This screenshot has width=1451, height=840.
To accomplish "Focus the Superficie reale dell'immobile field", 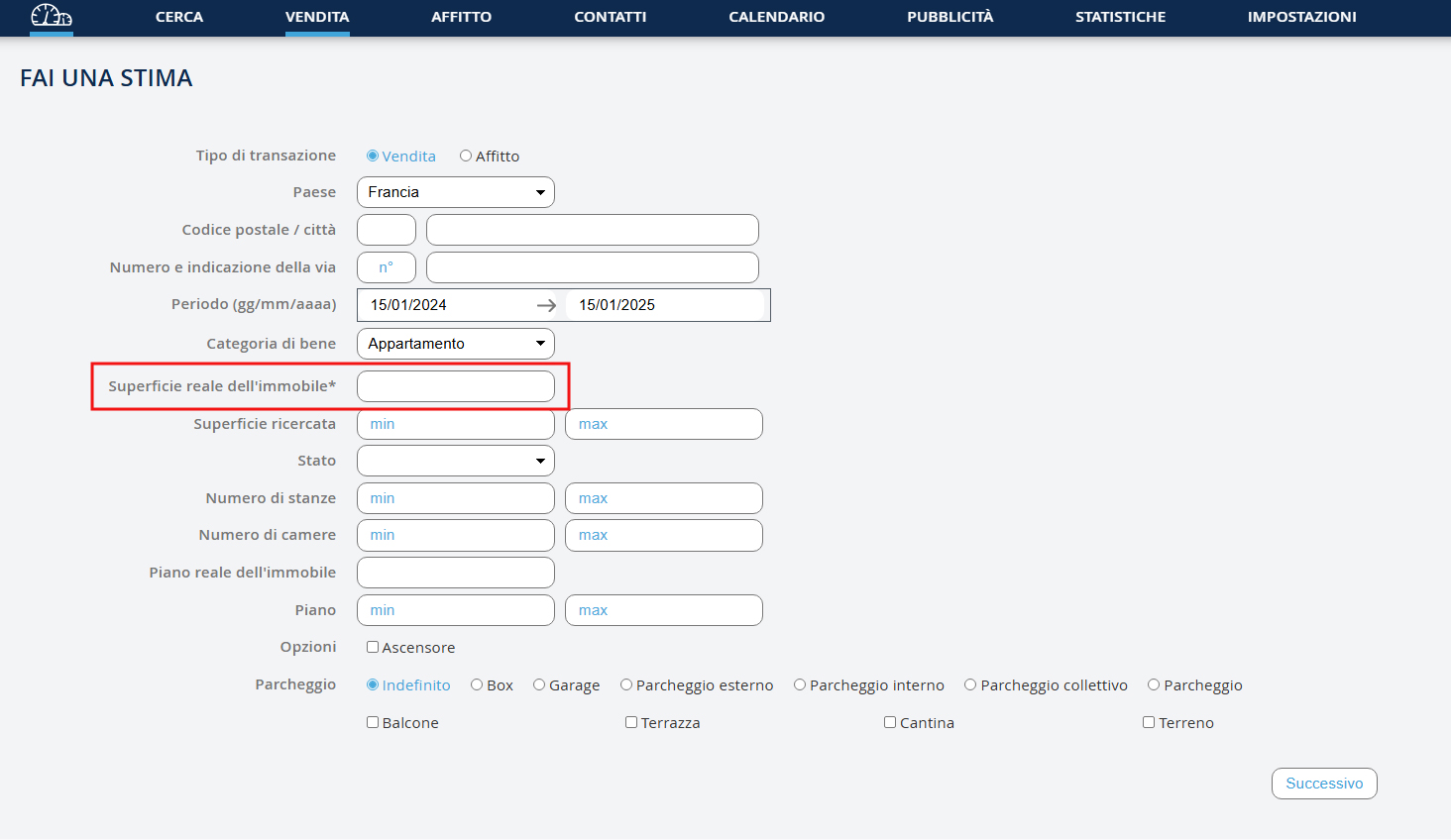I will (455, 386).
